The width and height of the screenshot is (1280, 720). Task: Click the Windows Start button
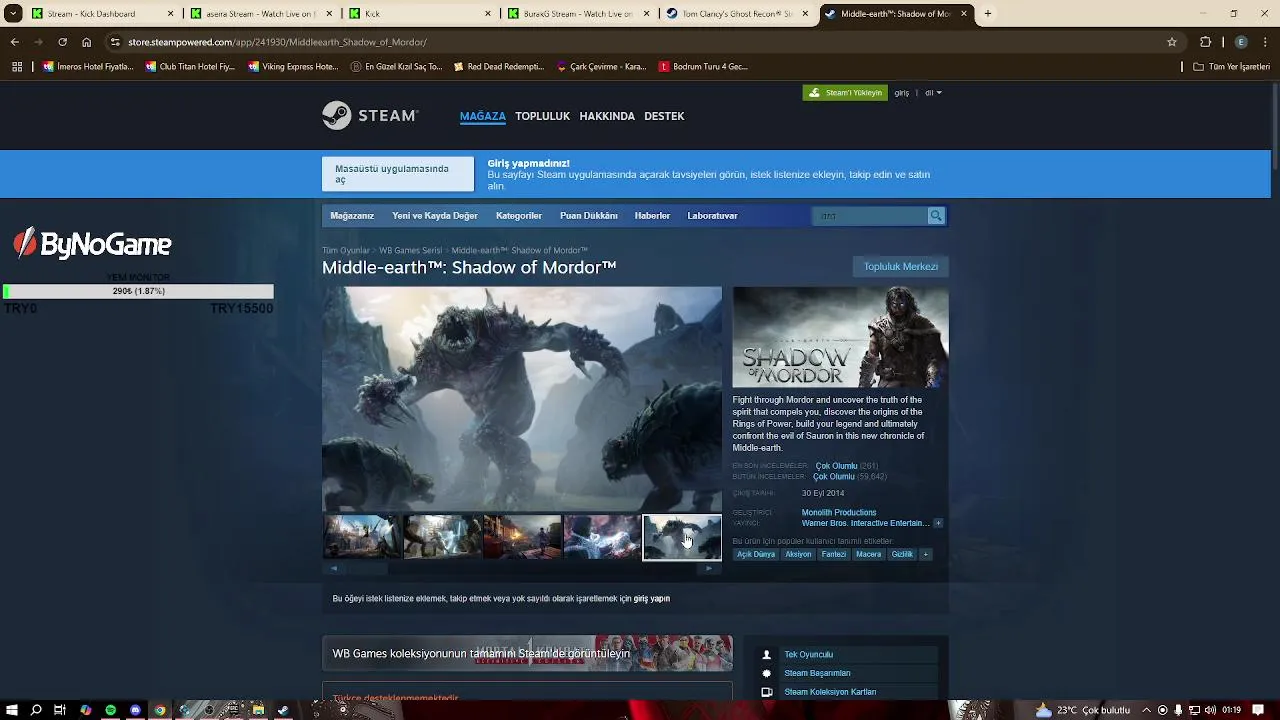point(12,710)
